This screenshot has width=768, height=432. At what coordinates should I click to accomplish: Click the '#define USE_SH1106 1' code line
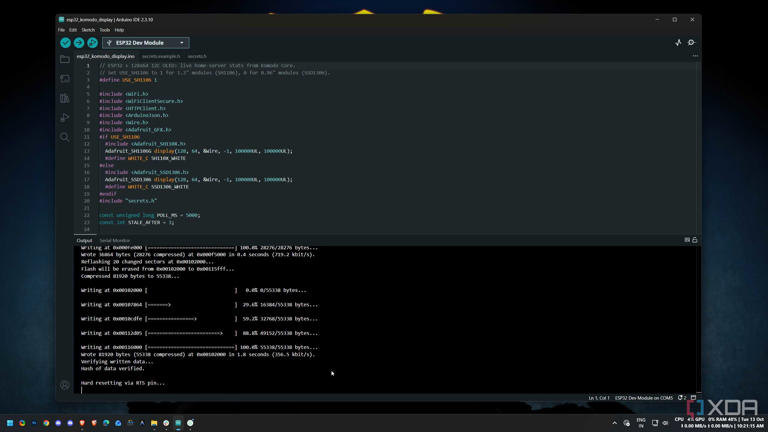pos(128,80)
